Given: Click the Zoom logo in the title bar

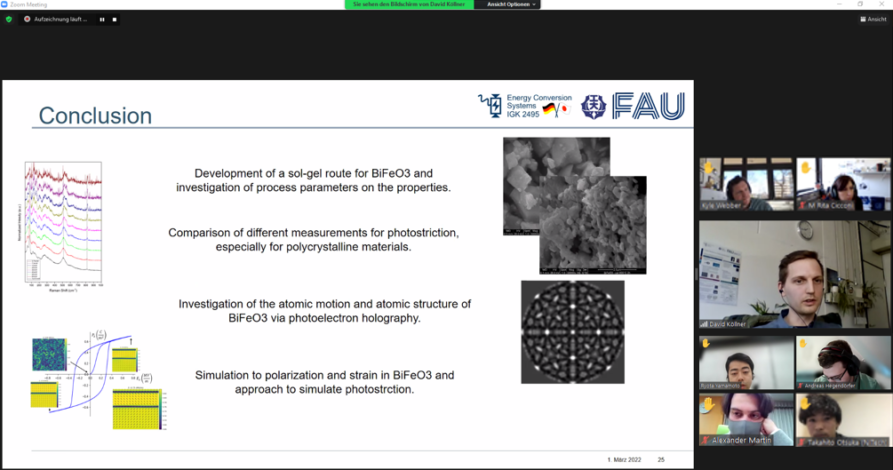Looking at the screenshot, I should [5, 4].
